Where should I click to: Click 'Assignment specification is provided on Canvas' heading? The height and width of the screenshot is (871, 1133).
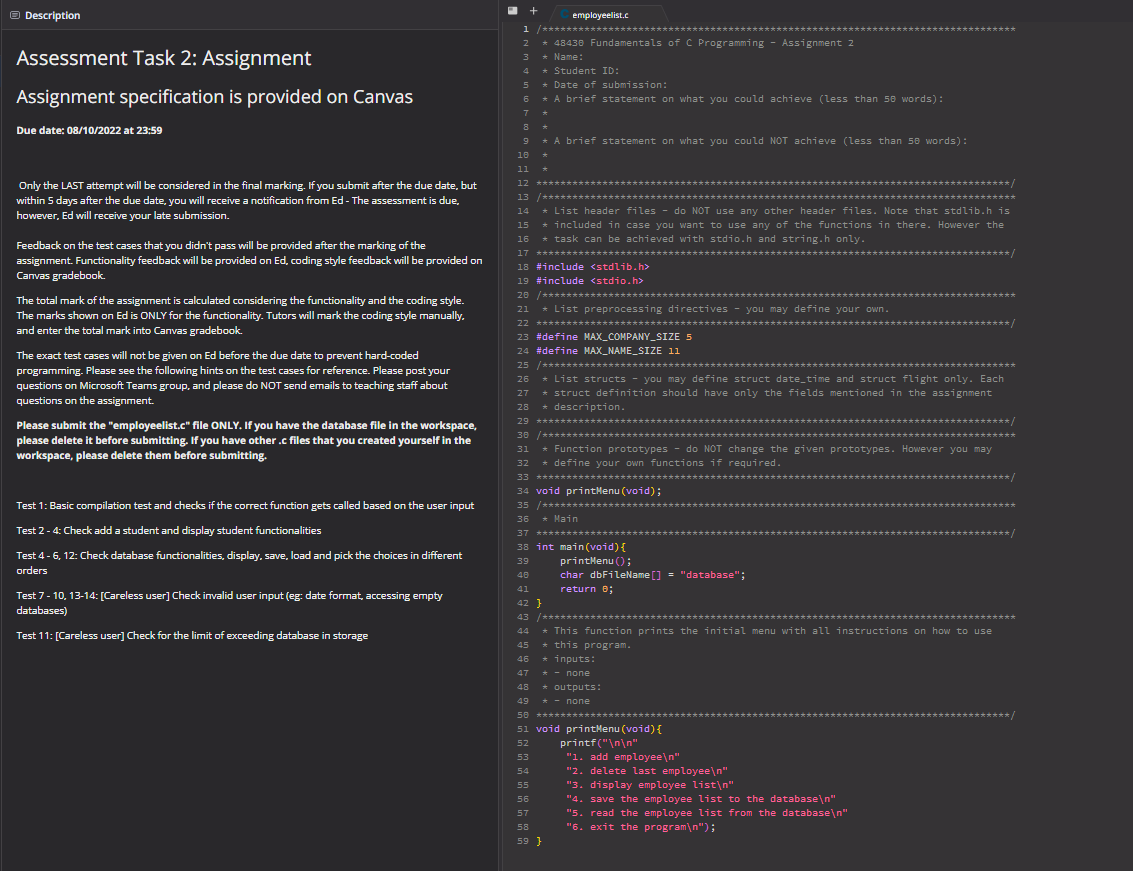[x=215, y=97]
